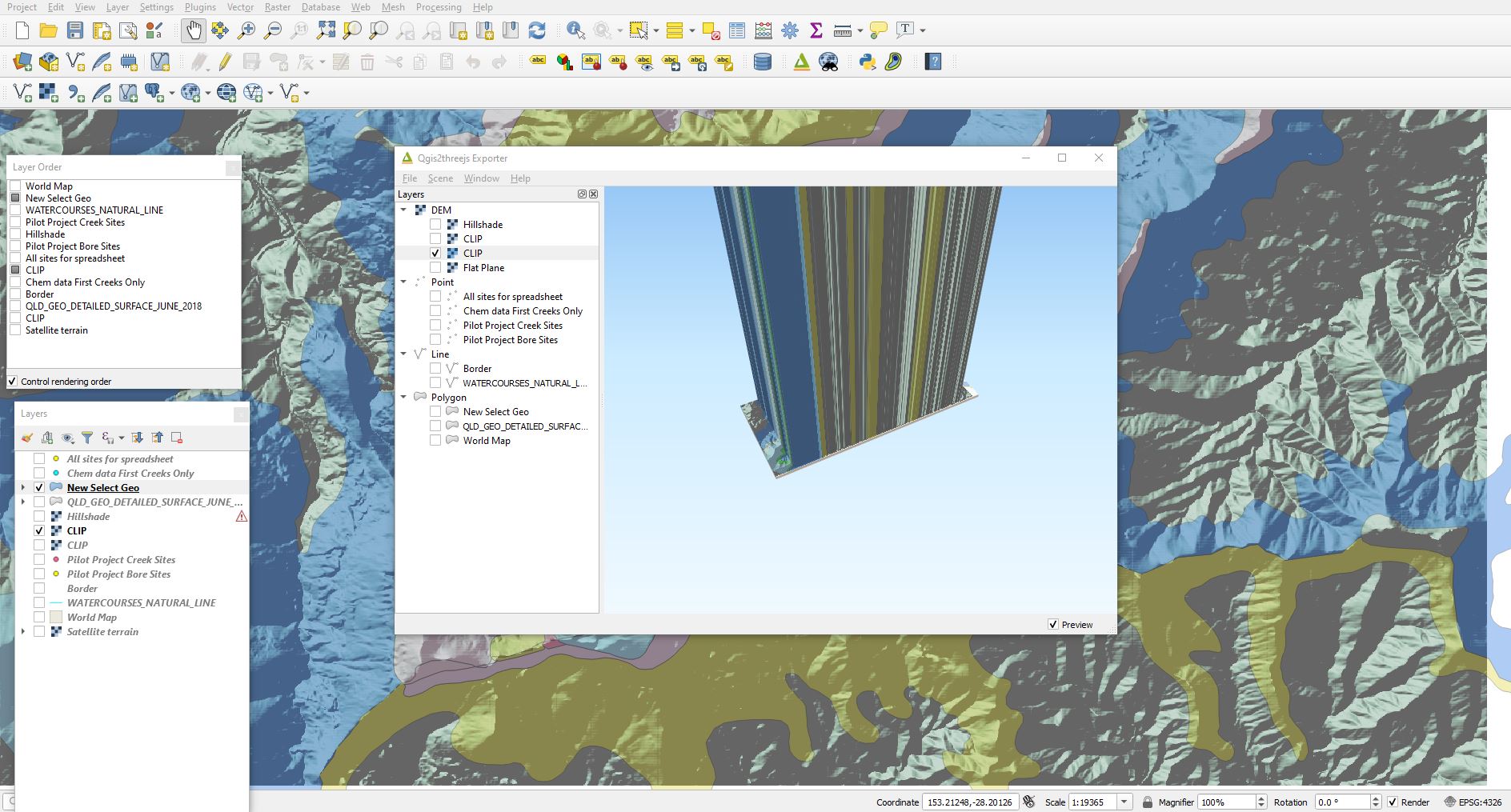Uncheck Preview in the Qgis2threejs Exporter
This screenshot has height=812, width=1511.
(1055, 624)
